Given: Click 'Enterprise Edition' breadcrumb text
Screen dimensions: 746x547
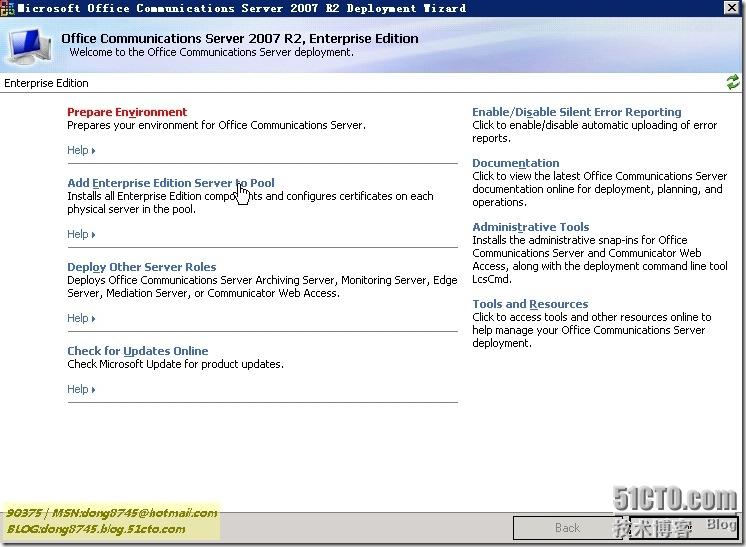Looking at the screenshot, I should [x=46, y=83].
